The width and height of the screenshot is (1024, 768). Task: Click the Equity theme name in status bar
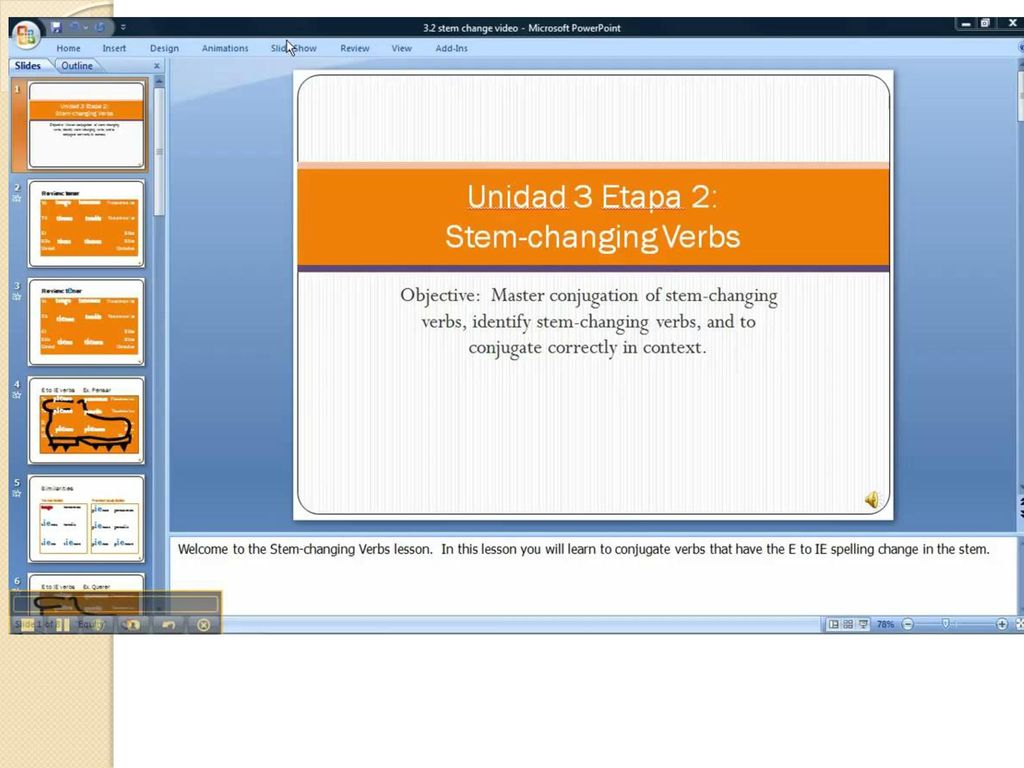click(90, 624)
